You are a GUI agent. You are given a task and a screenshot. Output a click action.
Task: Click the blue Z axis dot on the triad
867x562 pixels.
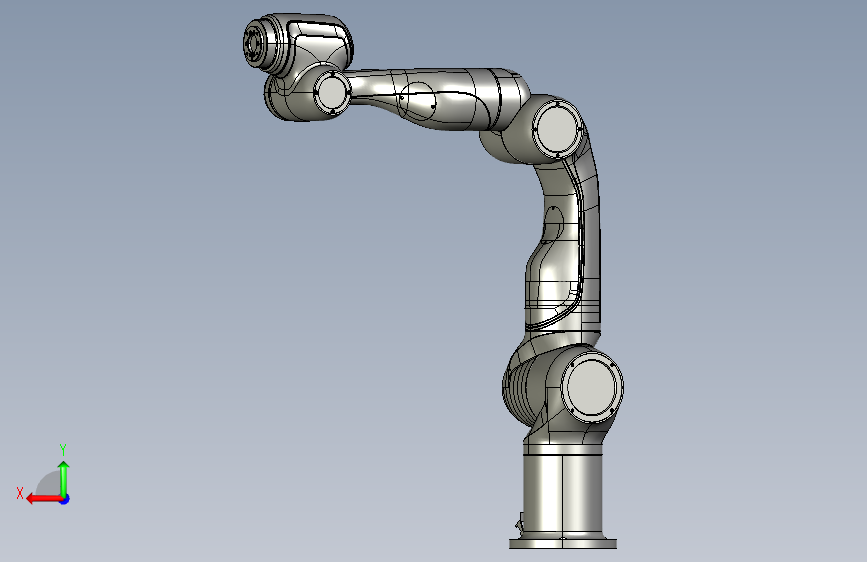pyautogui.click(x=65, y=499)
